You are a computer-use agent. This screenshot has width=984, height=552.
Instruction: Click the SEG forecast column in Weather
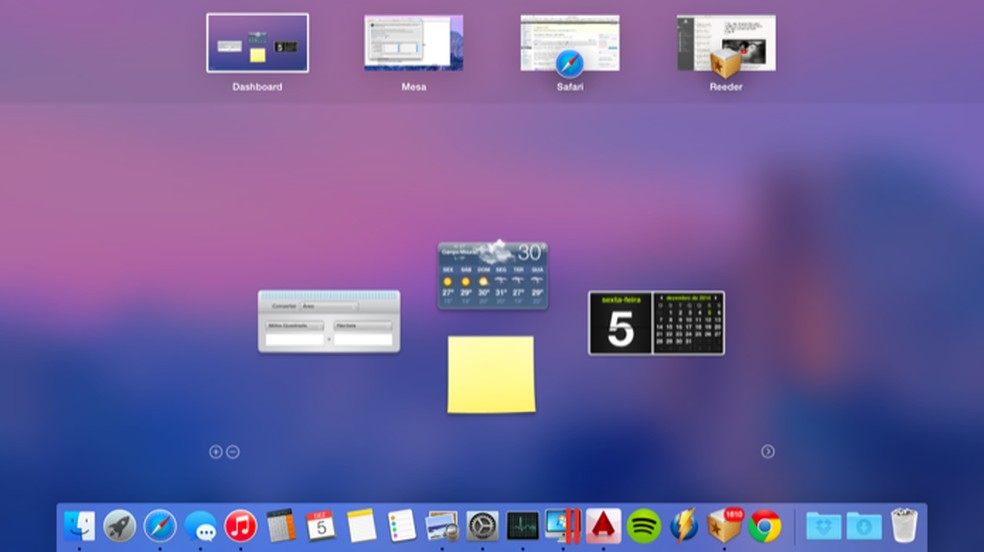(x=501, y=285)
